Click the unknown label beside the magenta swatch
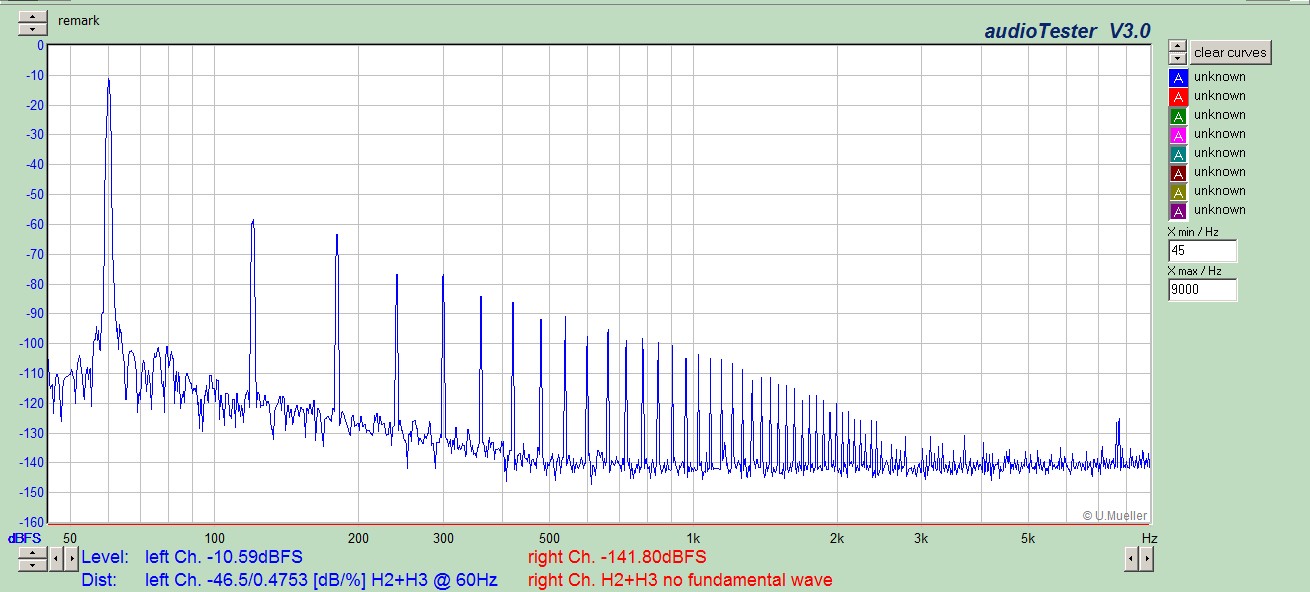 coord(1219,134)
